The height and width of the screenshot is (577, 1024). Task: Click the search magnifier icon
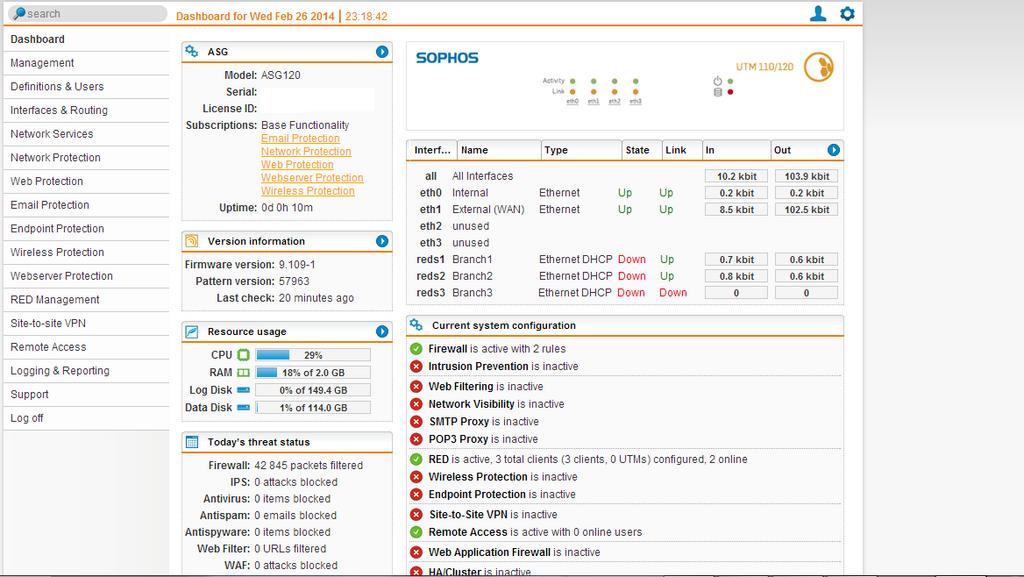pos(19,13)
